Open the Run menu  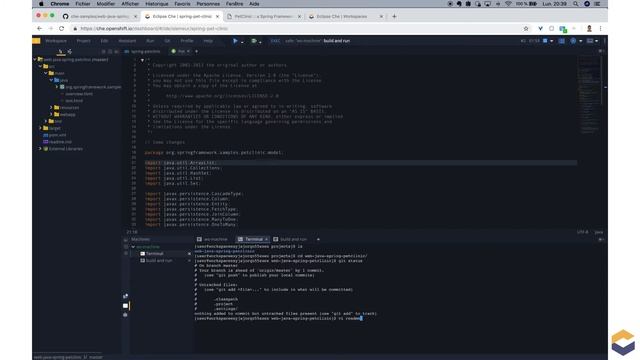click(150, 41)
